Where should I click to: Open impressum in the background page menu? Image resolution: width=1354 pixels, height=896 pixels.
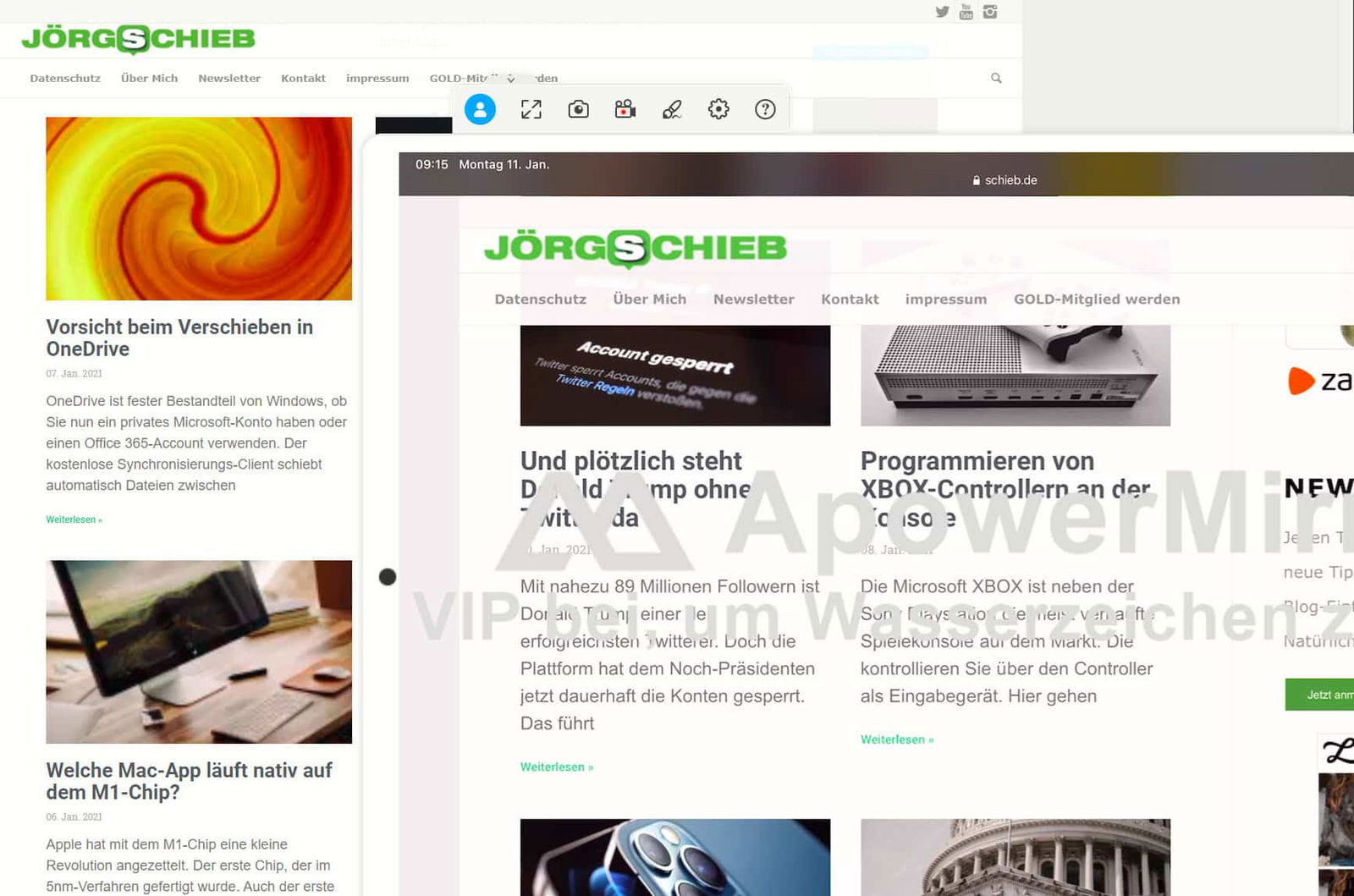(377, 78)
